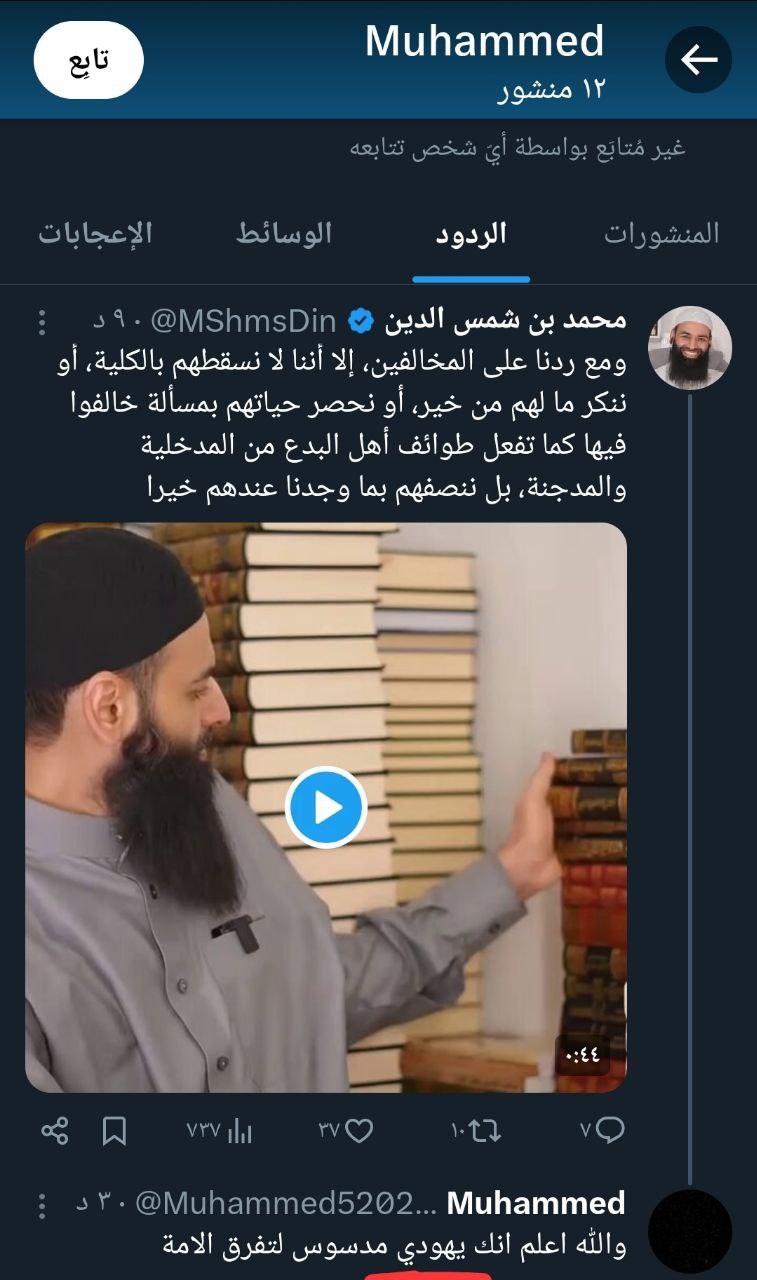Open the verified badge next to author name
Screen dimensions: 757x1280
click(360, 321)
